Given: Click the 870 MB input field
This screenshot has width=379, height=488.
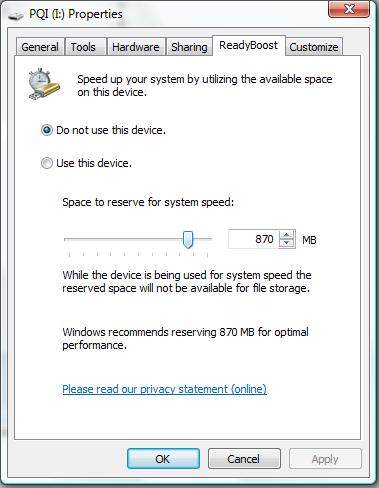Looking at the screenshot, I should (253, 239).
